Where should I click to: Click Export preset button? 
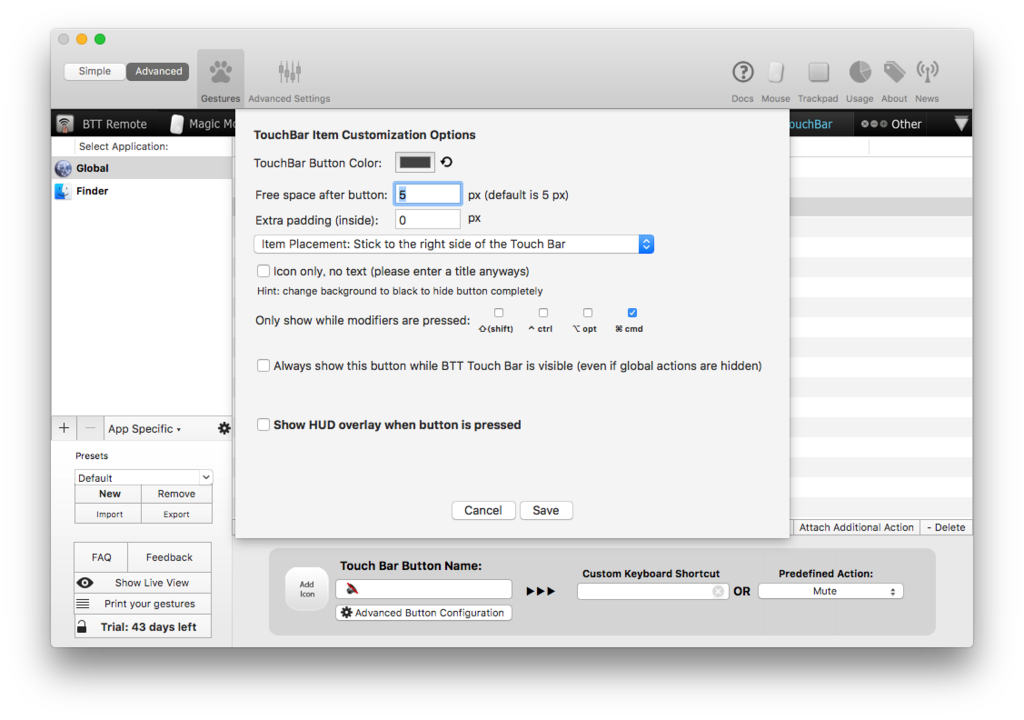(x=176, y=514)
